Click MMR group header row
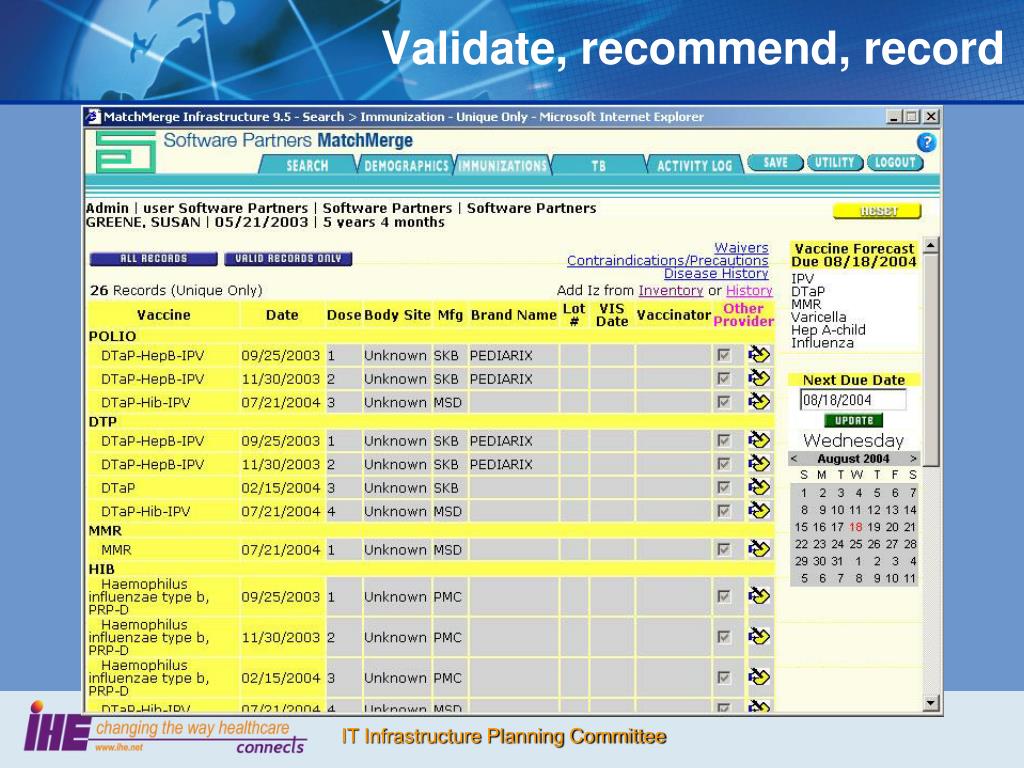This screenshot has height=768, width=1024. click(430, 530)
